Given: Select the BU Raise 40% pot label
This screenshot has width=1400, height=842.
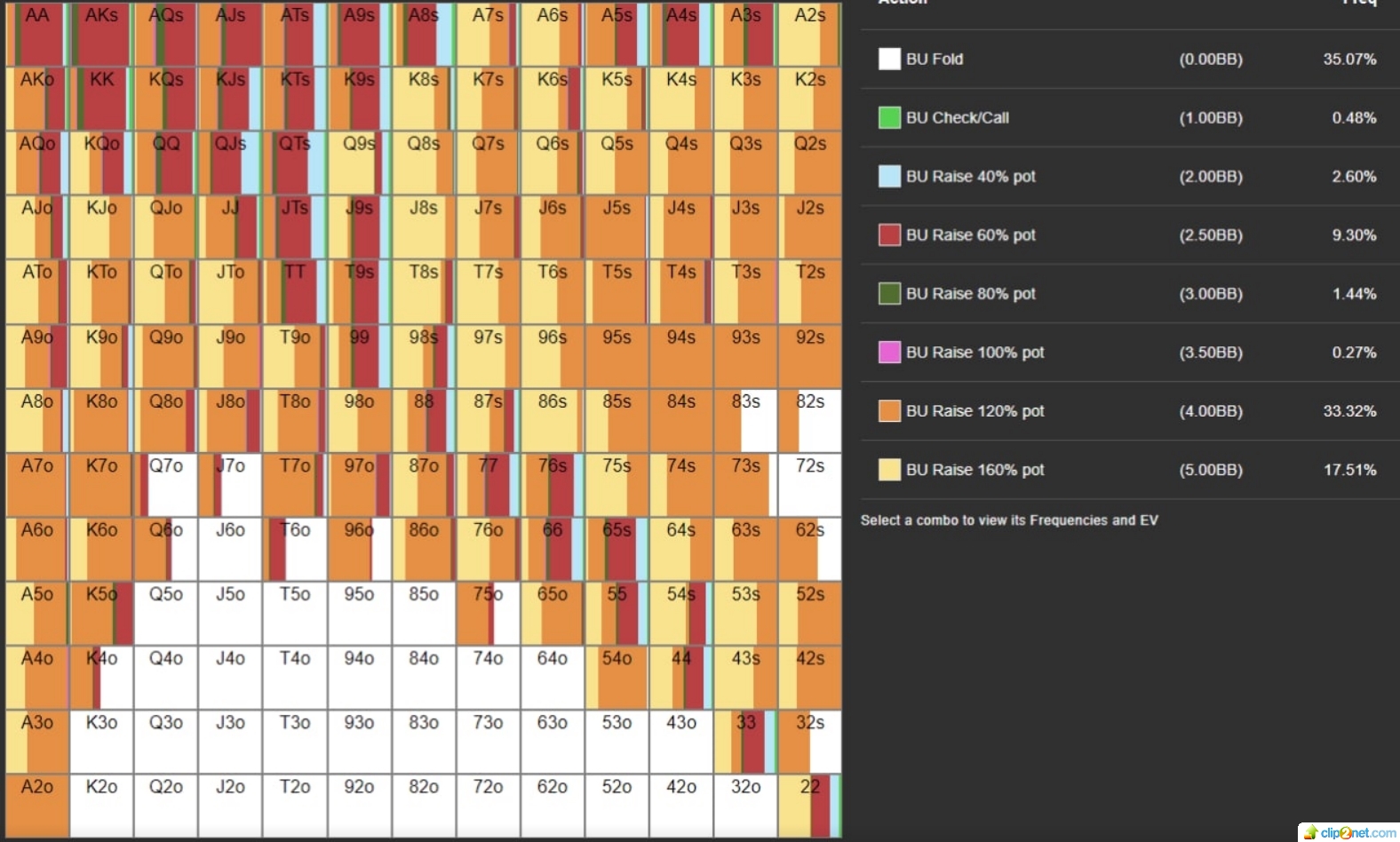Looking at the screenshot, I should [971, 176].
